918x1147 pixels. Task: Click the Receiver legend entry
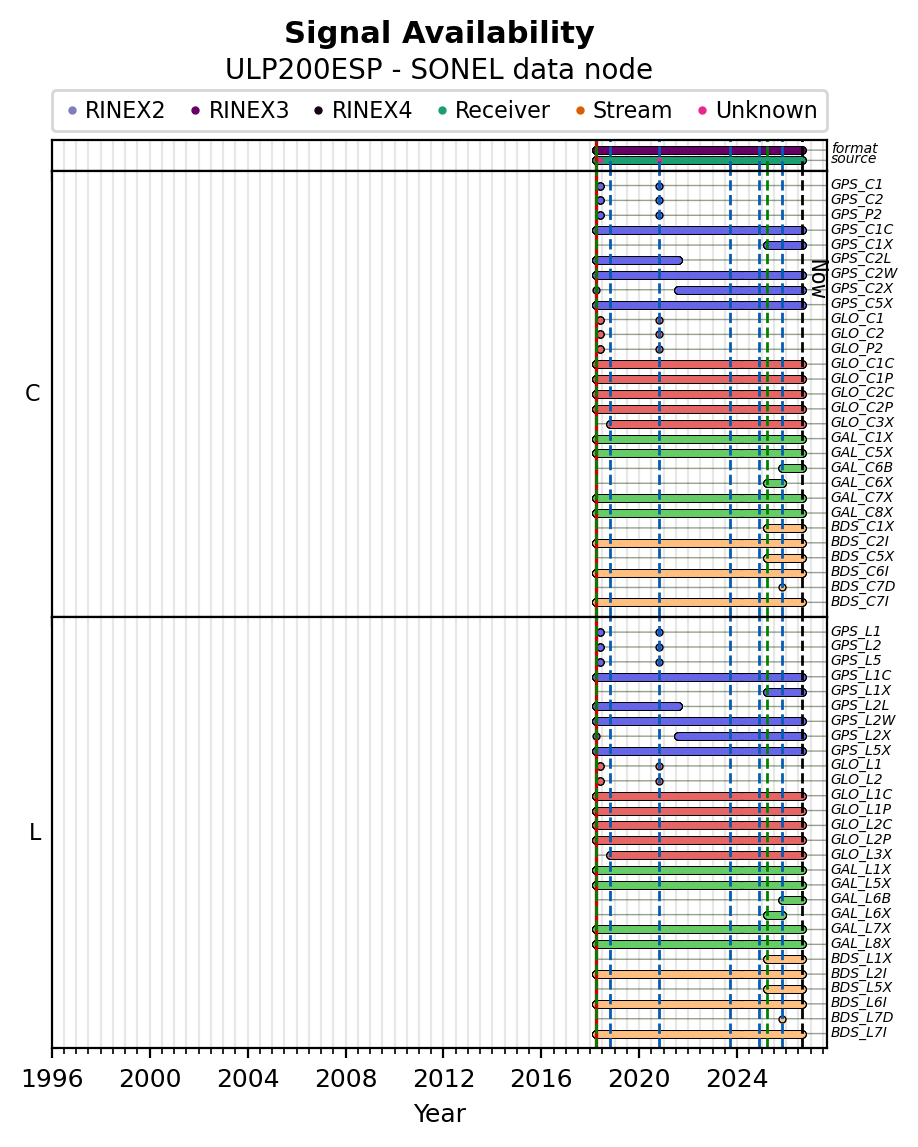tap(494, 110)
